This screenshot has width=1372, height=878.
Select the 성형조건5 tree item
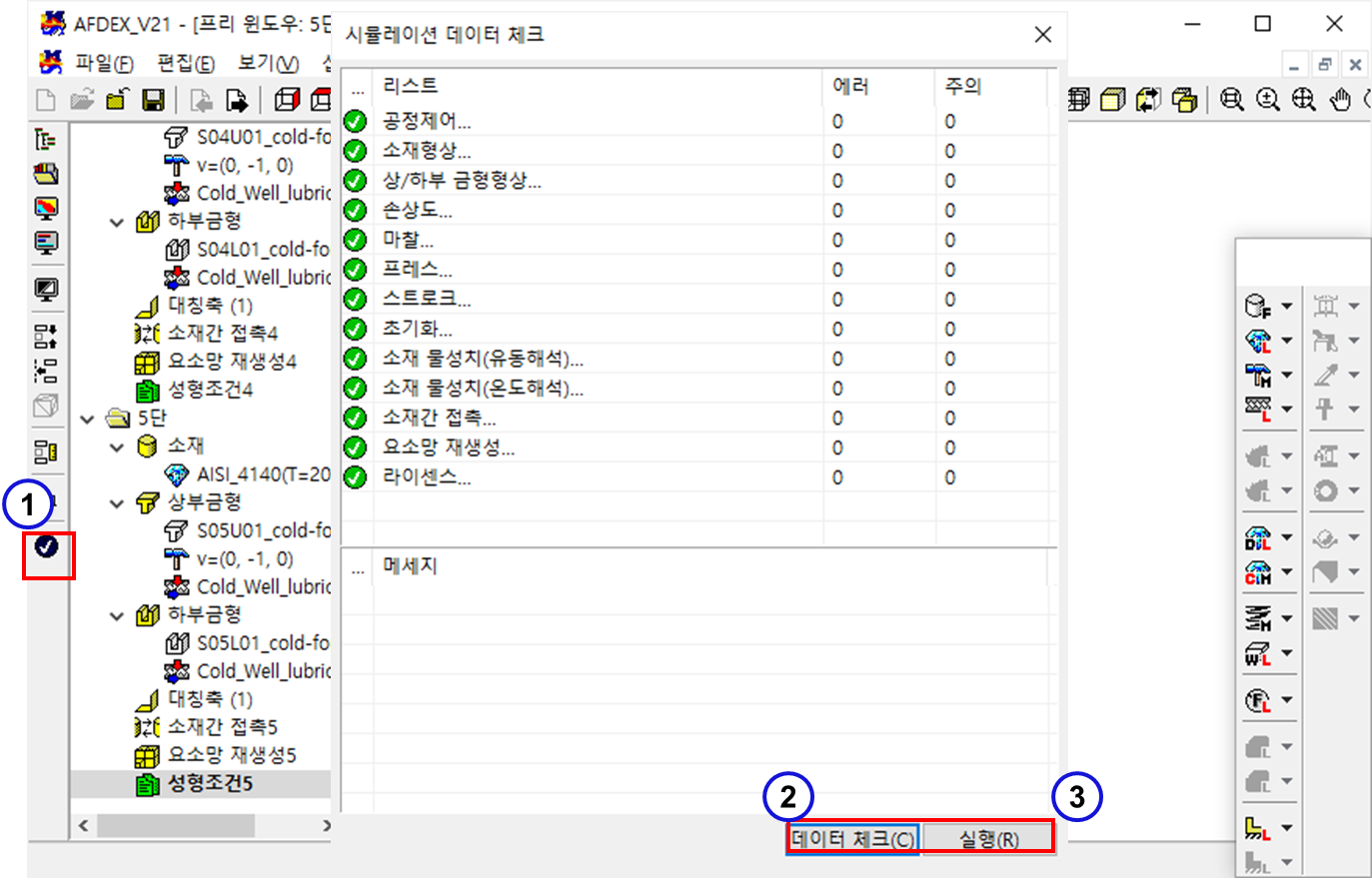pos(210,784)
